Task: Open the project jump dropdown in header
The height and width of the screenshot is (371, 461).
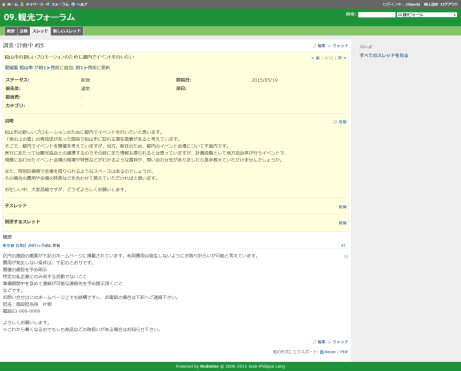Action: tap(427, 15)
